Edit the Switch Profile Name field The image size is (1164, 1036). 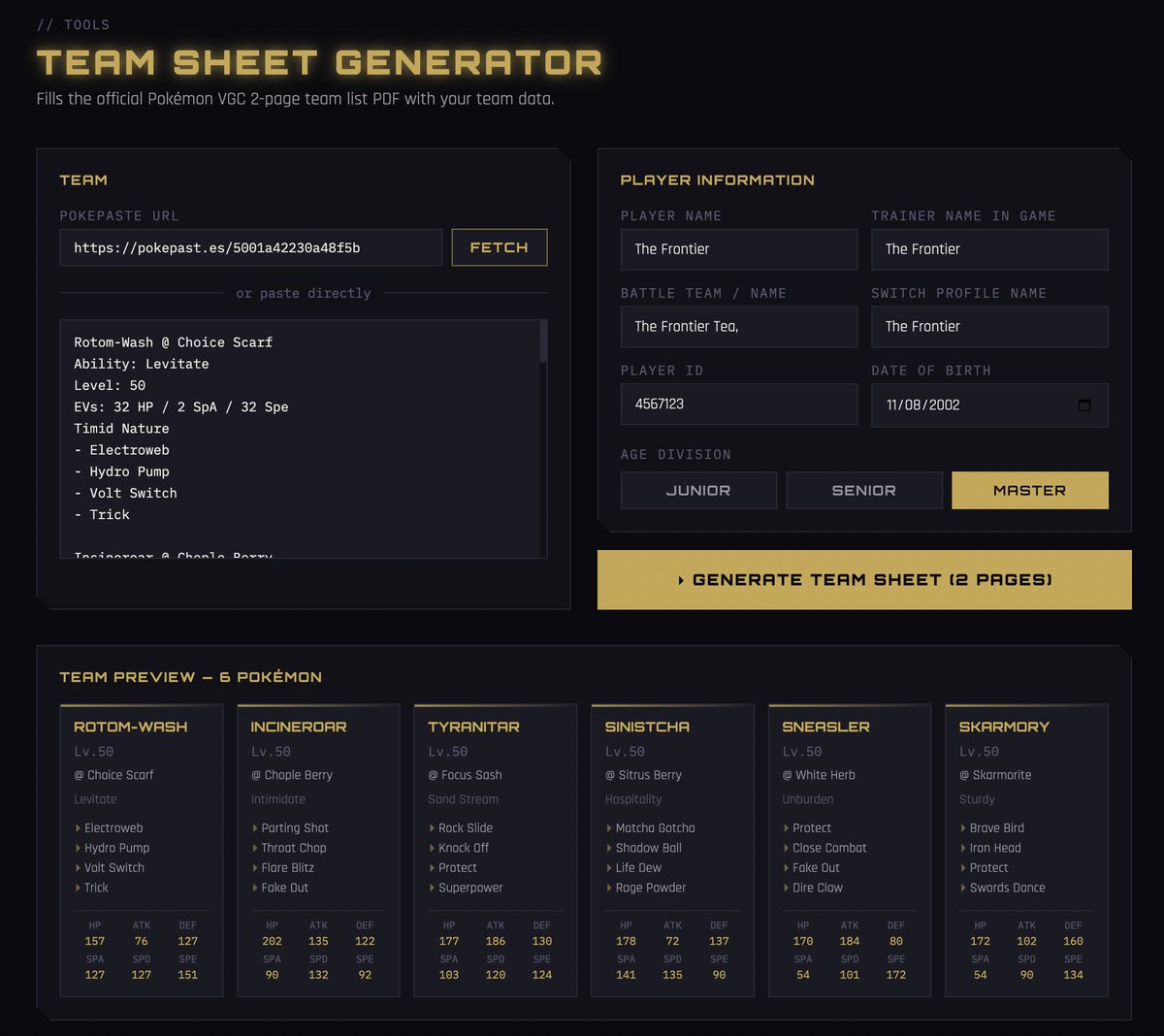[989, 327]
